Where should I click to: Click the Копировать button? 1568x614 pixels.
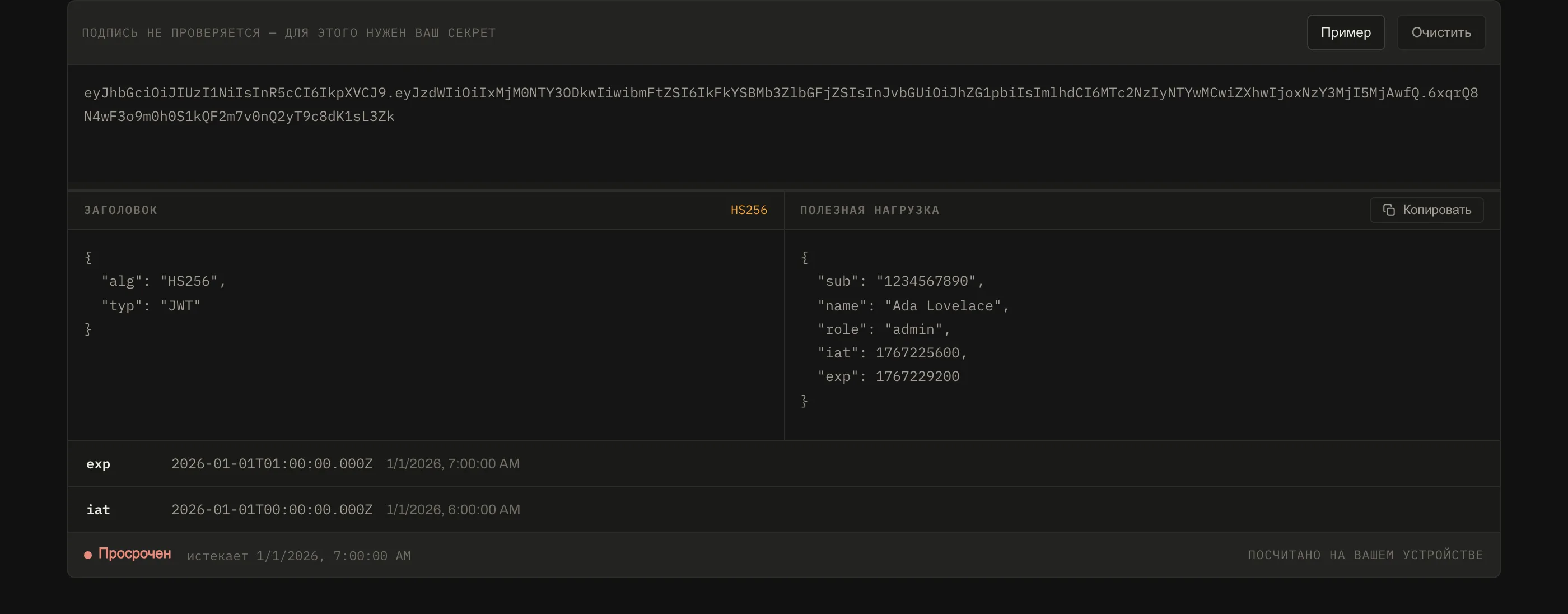pyautogui.click(x=1426, y=210)
